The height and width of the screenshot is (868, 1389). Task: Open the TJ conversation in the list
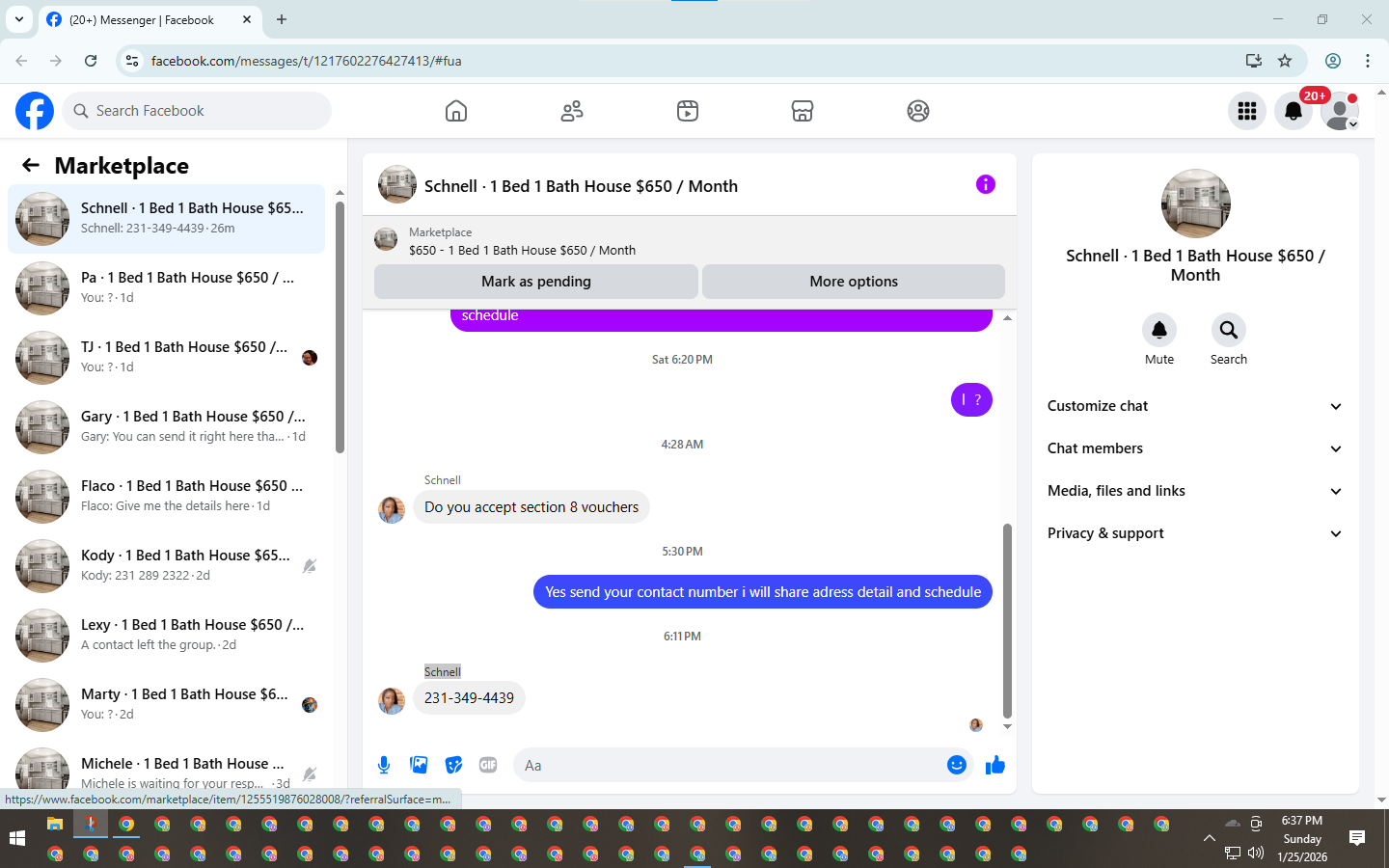[167, 358]
